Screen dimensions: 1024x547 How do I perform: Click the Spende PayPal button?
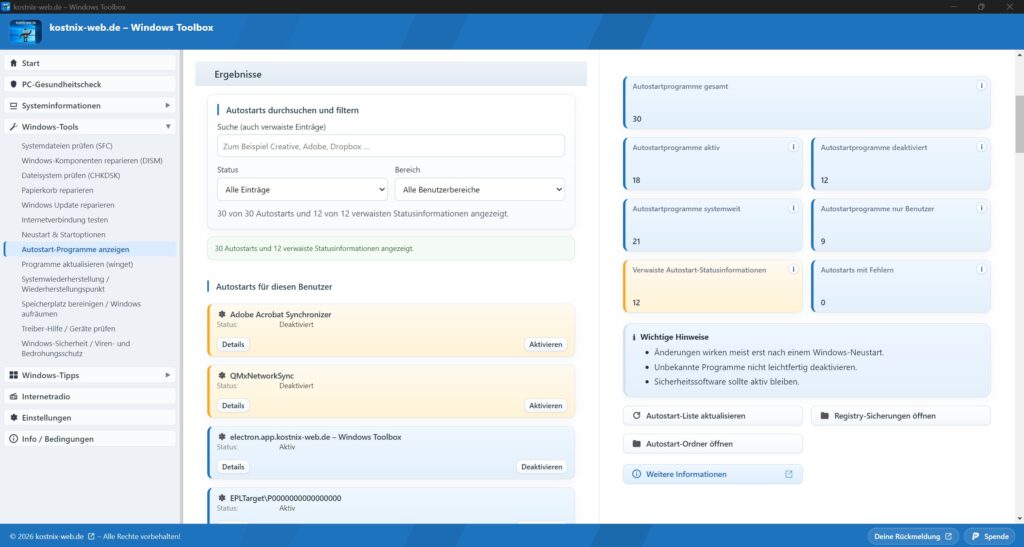point(990,537)
